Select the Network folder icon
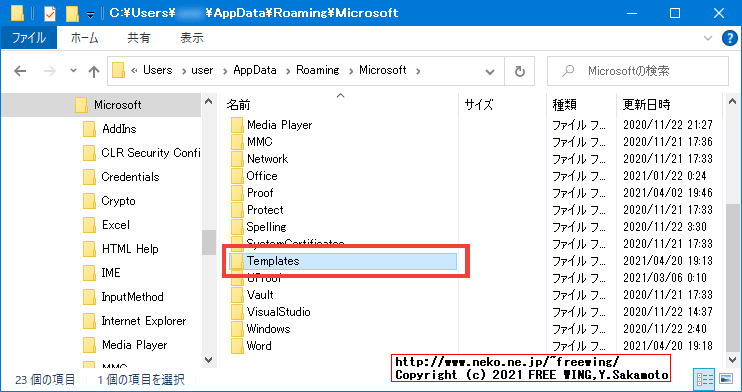 (237, 159)
